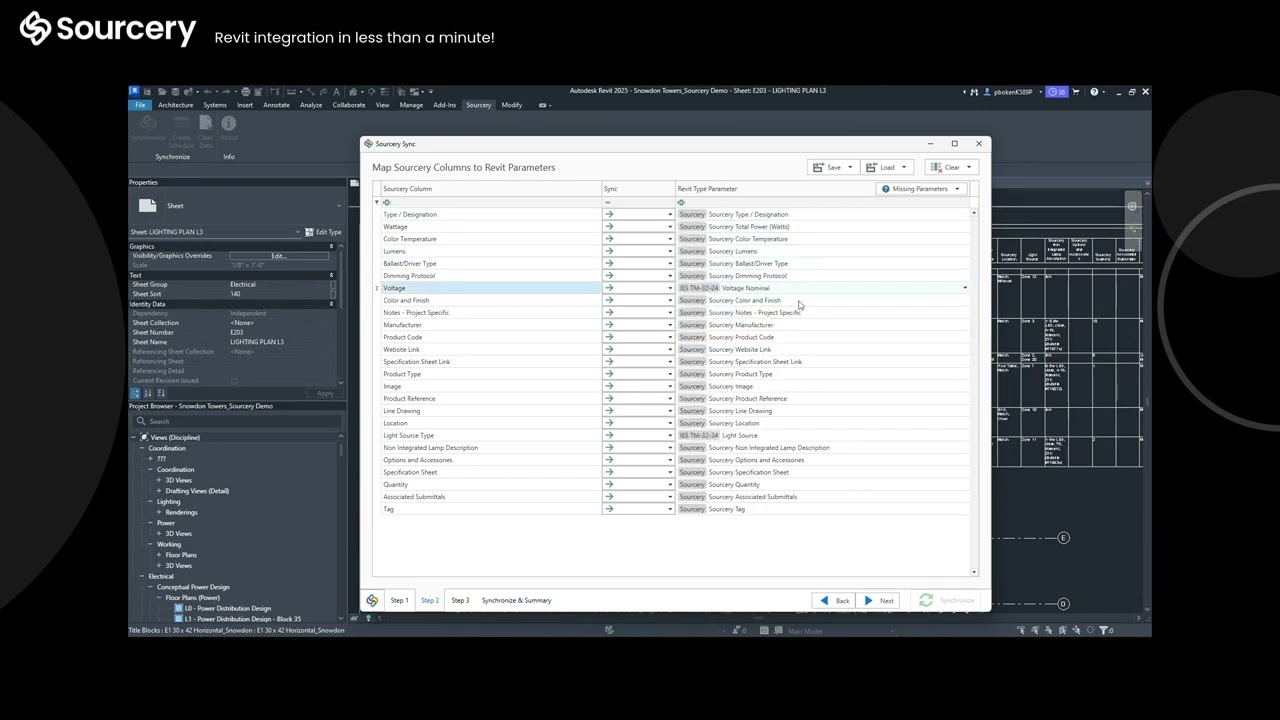Switch to the Annotate ribbon tab
This screenshot has width=1280, height=720.
pos(276,105)
